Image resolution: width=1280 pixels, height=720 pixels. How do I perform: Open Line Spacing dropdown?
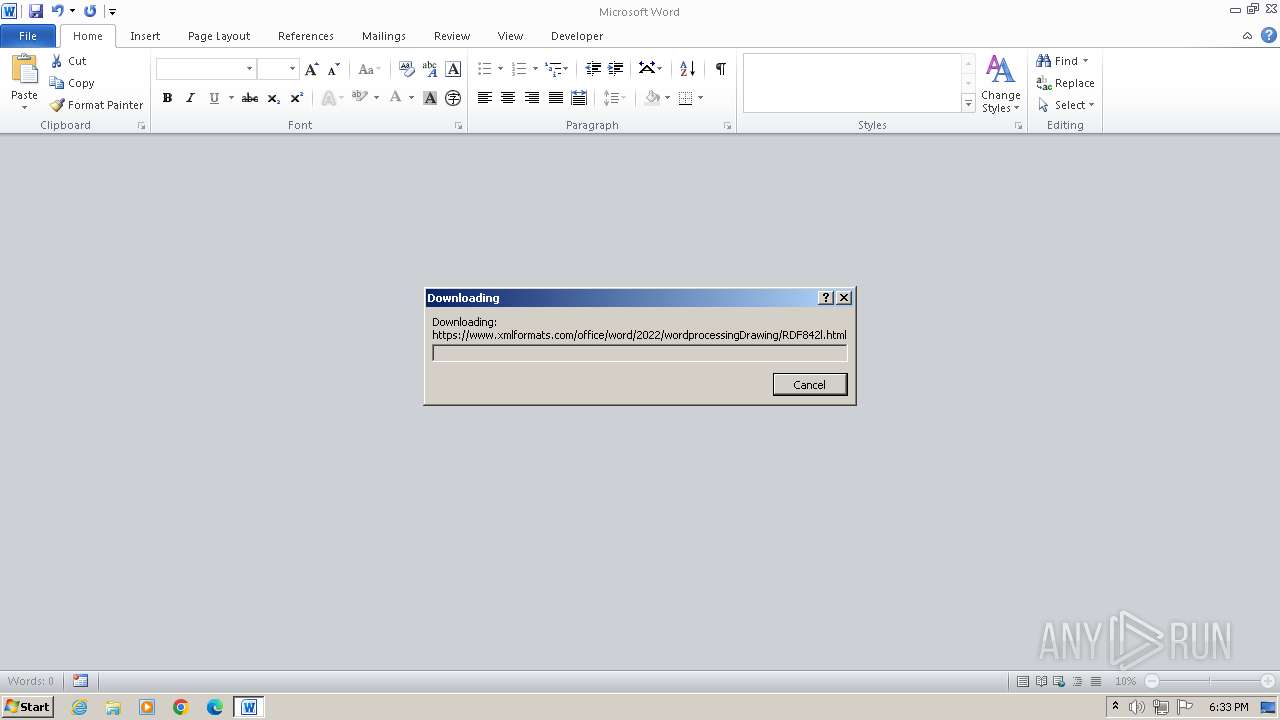point(614,98)
